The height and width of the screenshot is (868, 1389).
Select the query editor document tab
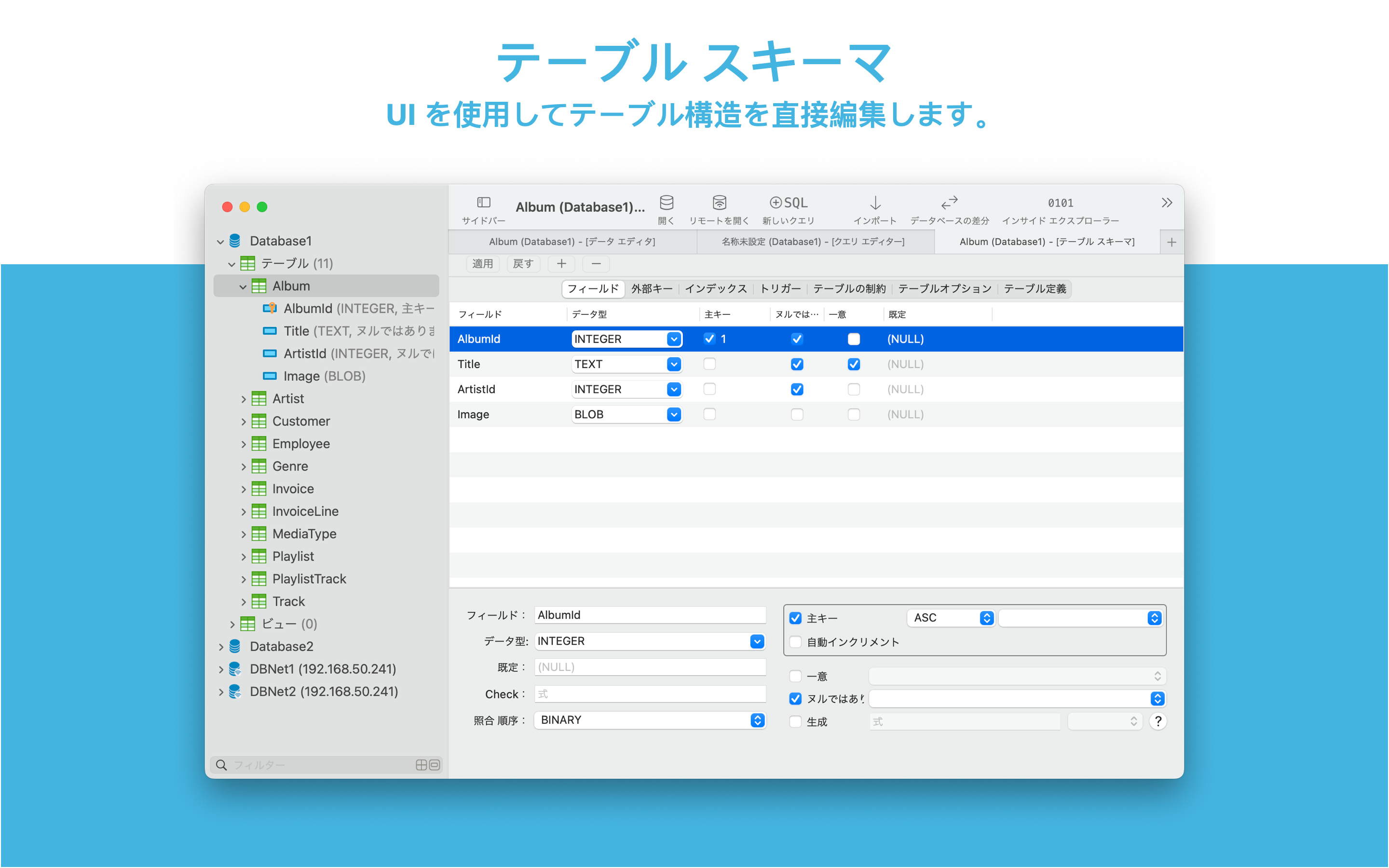(813, 242)
